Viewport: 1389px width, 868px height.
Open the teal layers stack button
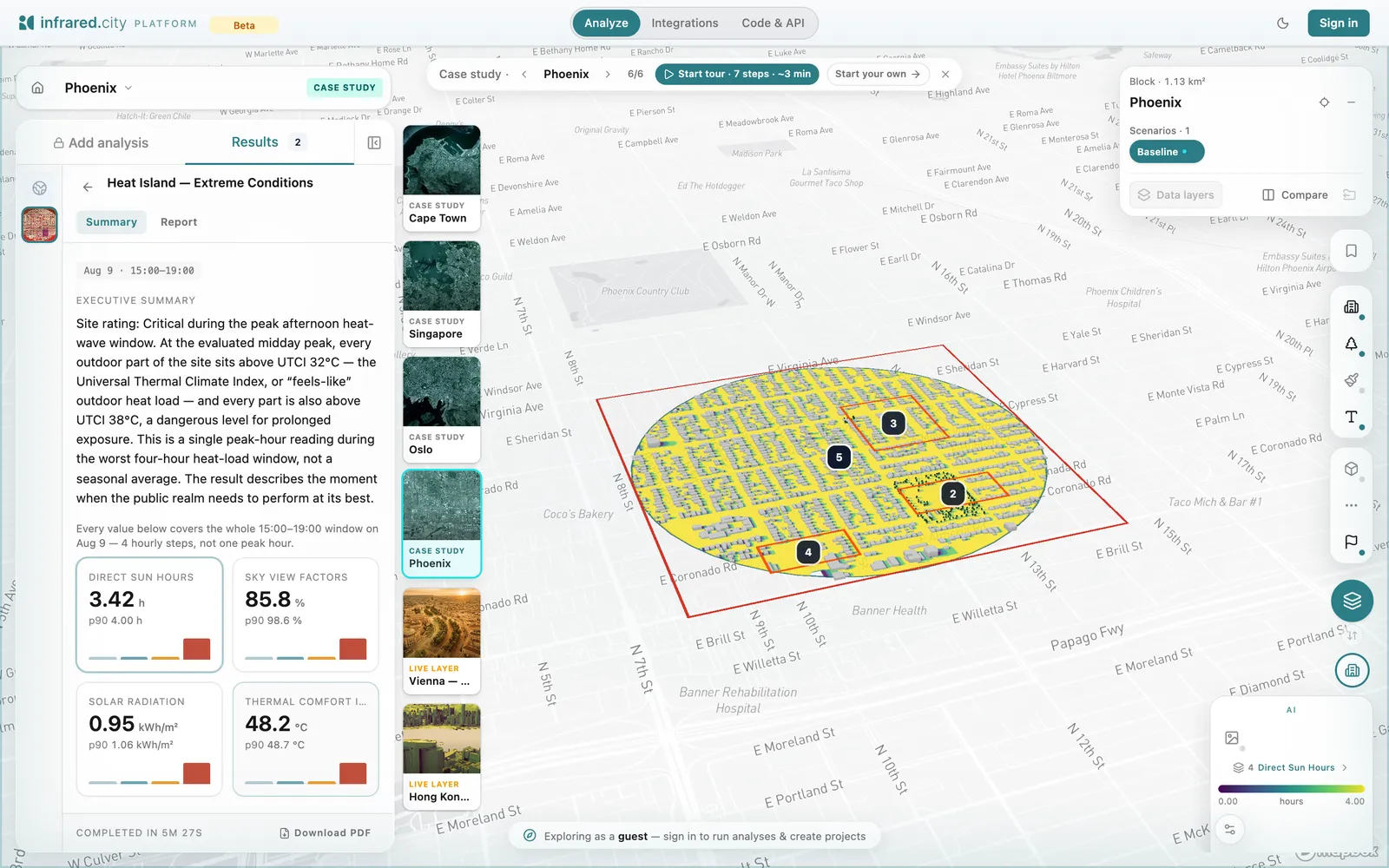tap(1352, 601)
